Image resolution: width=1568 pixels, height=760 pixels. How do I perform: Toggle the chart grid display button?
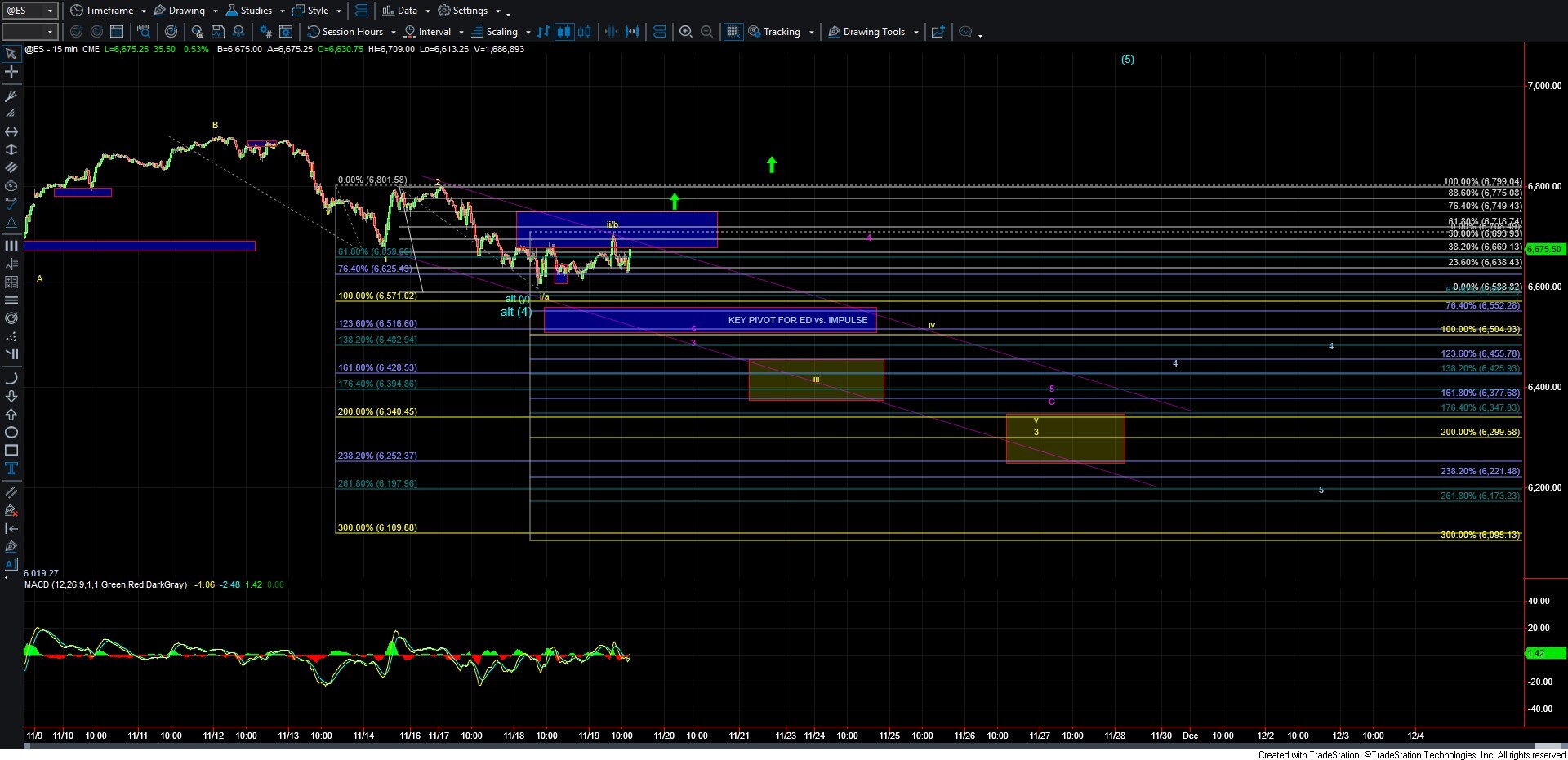(733, 32)
